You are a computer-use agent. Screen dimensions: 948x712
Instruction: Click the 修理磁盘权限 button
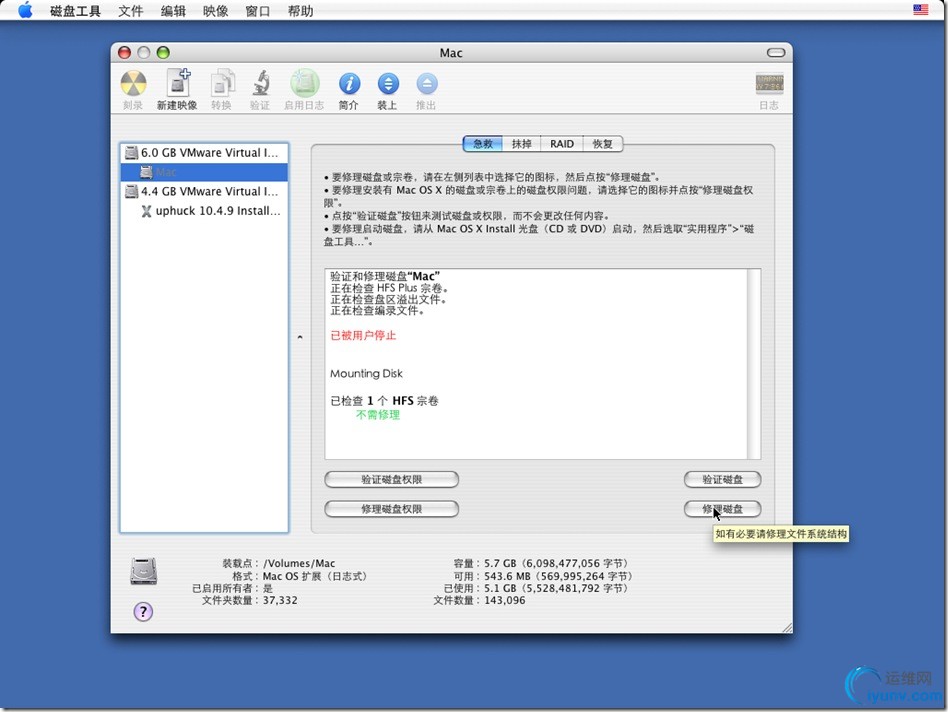(x=391, y=509)
